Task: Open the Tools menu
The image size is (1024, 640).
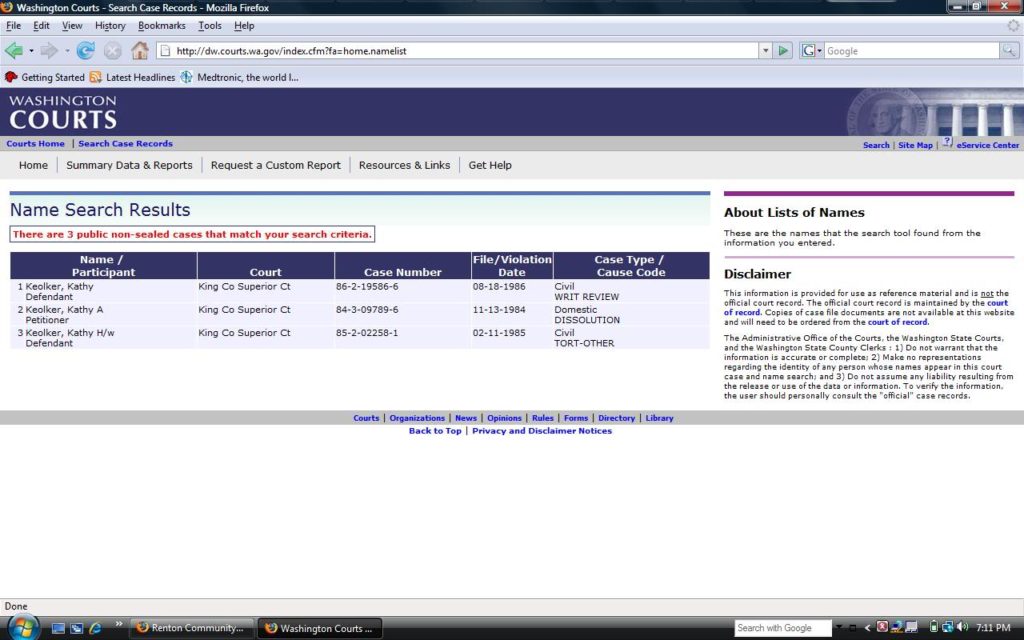Action: click(x=210, y=25)
